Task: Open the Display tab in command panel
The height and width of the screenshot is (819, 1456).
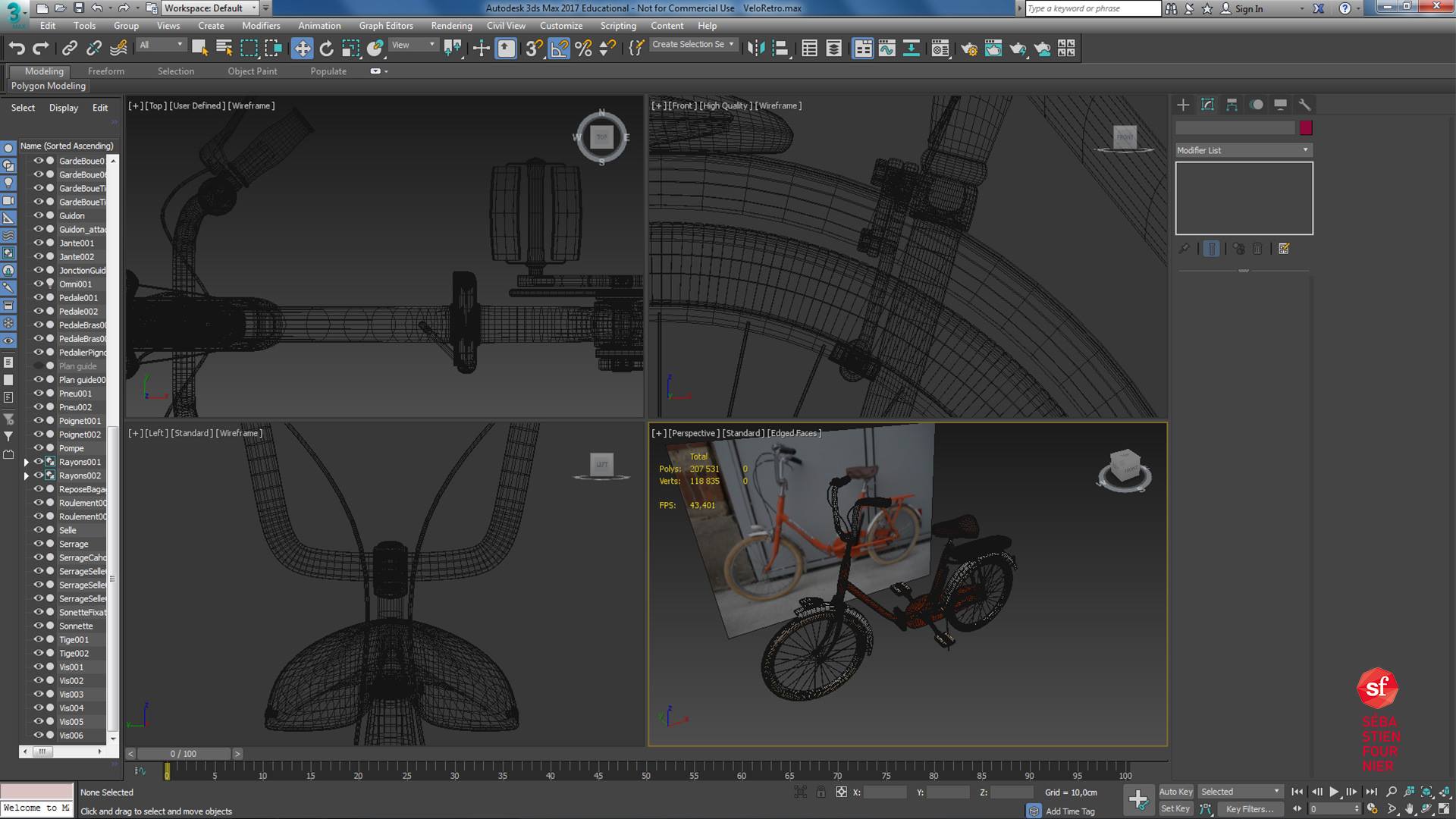Action: 1280,105
